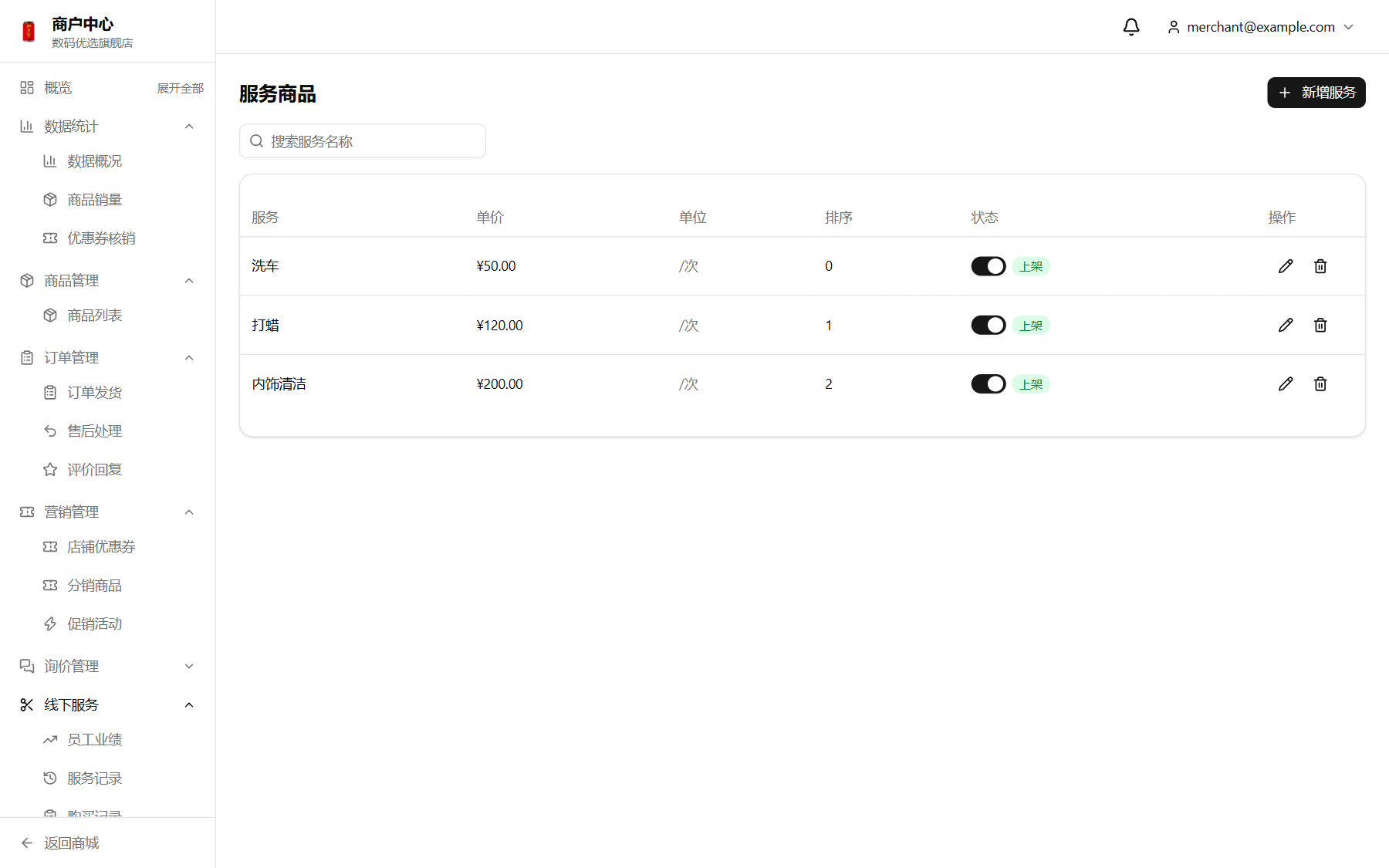Click the 新增服务 button

[x=1316, y=93]
